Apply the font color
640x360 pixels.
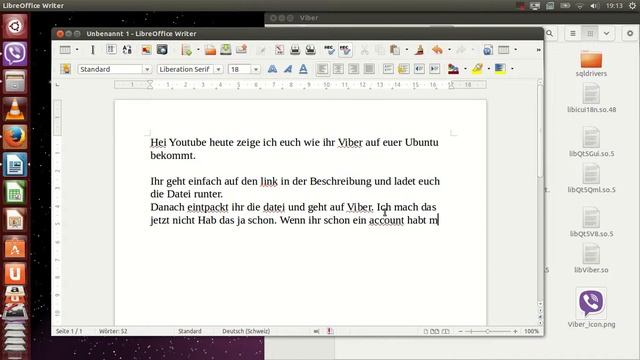(x=453, y=69)
